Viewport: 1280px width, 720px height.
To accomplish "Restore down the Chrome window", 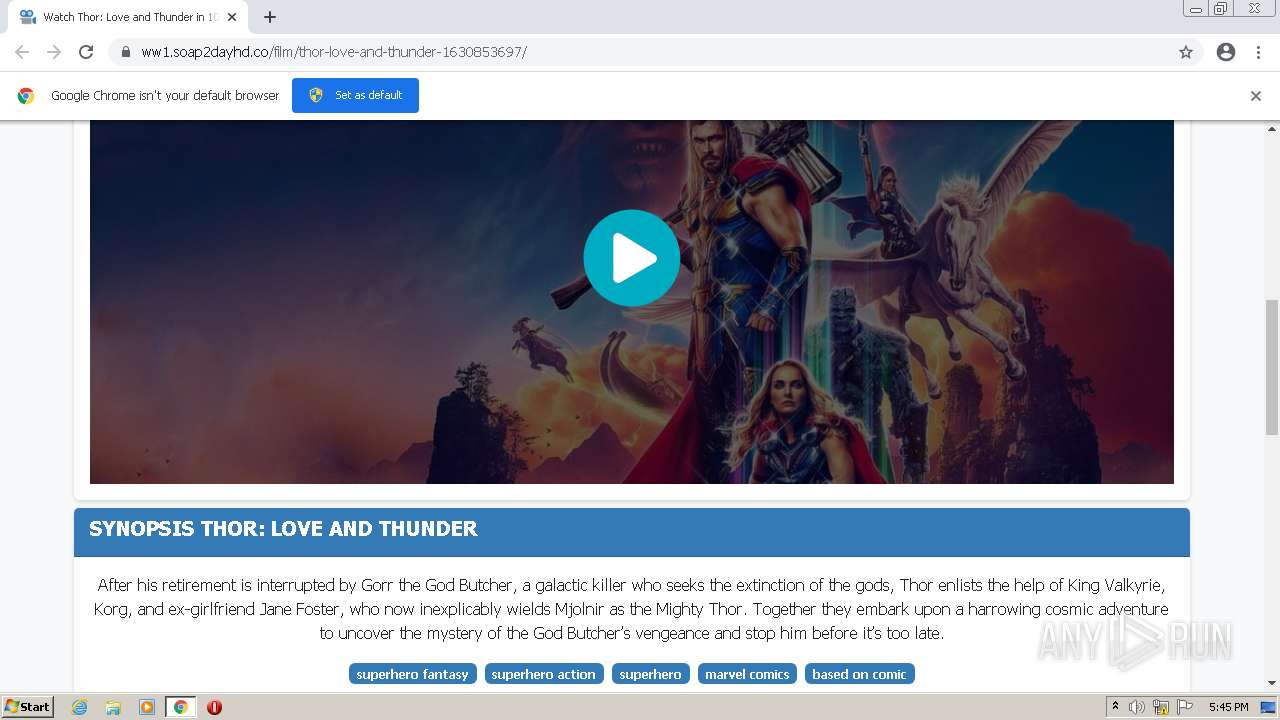I will pyautogui.click(x=1221, y=9).
